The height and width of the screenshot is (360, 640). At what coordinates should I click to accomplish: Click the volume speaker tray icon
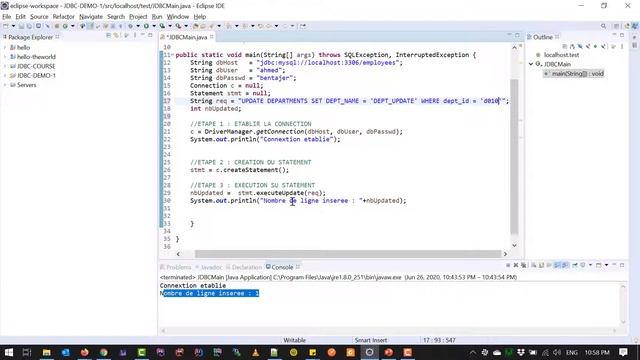pyautogui.click(x=557, y=352)
